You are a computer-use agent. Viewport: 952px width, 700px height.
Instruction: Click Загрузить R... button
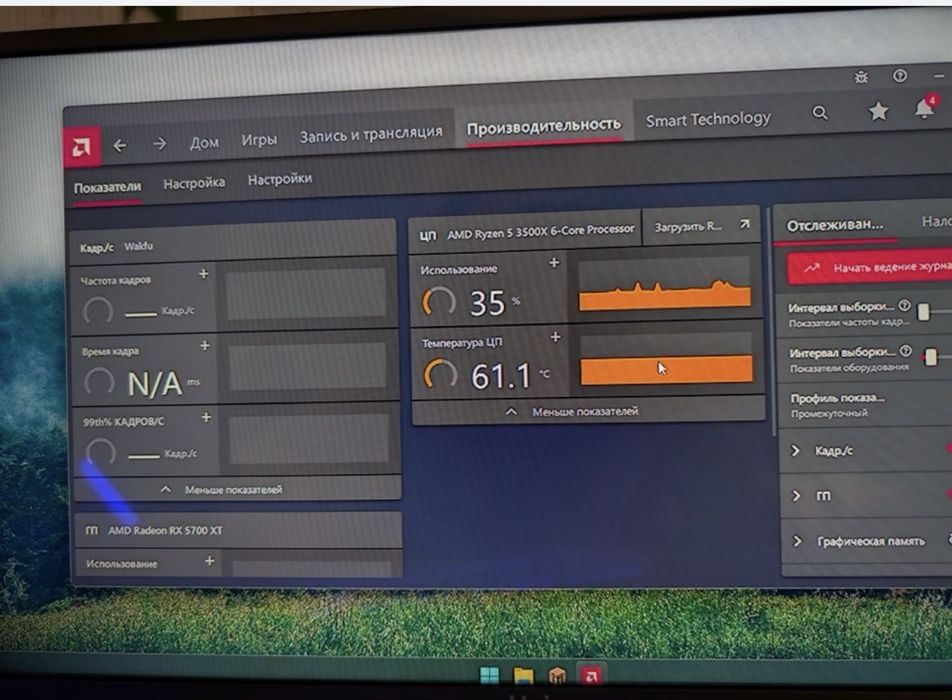(701, 226)
